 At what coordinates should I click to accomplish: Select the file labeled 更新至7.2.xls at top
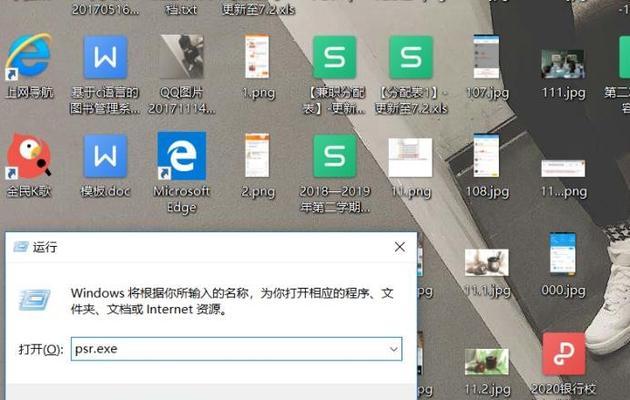click(x=258, y=8)
